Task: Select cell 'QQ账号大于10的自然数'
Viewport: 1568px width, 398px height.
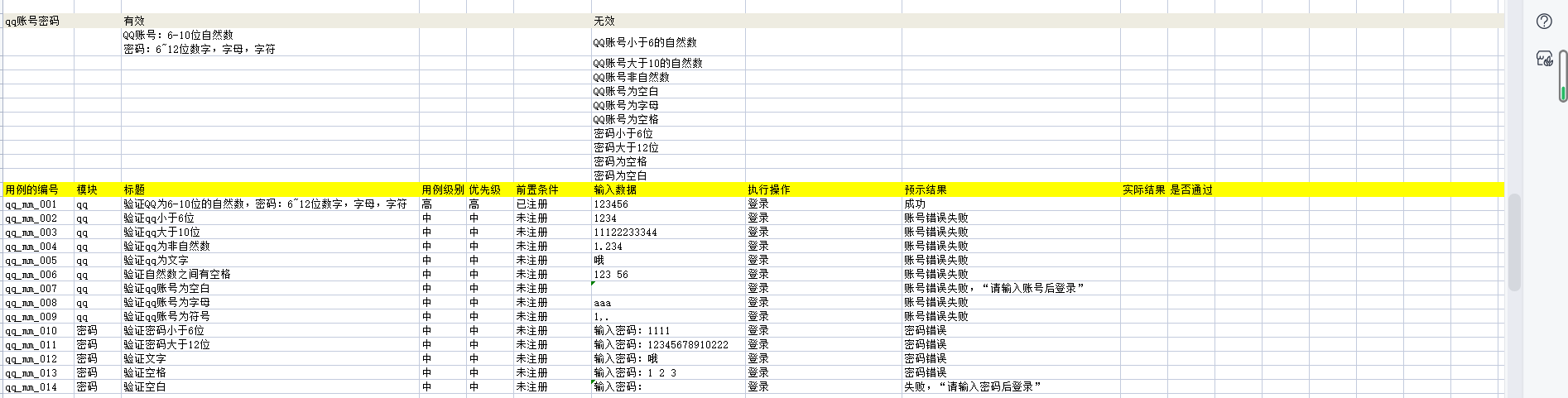Action: [x=668, y=63]
